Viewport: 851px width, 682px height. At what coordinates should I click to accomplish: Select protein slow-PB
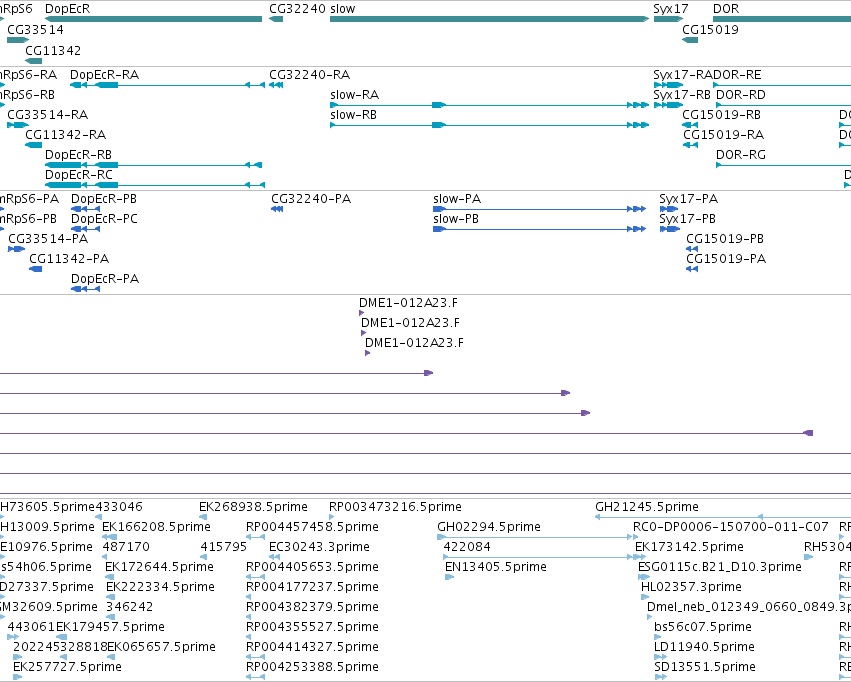pos(539,229)
